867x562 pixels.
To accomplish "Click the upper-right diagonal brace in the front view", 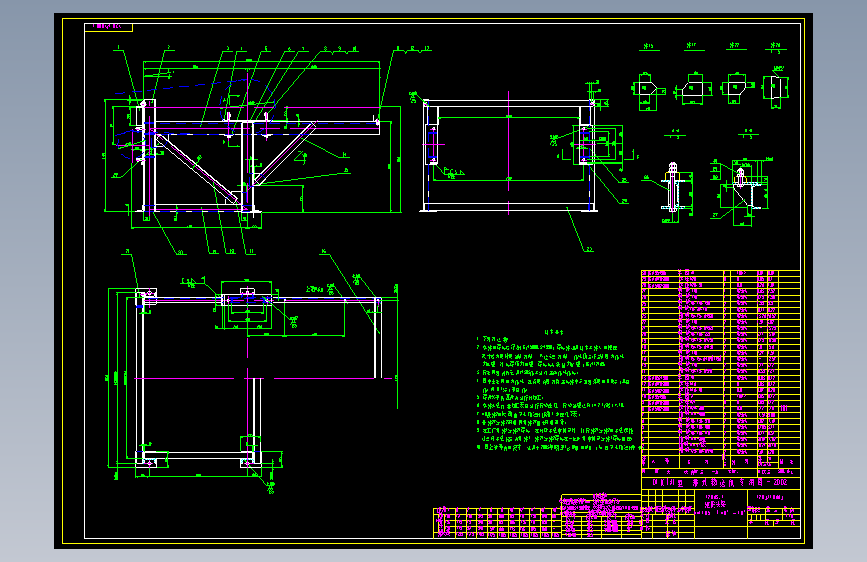I will [284, 154].
